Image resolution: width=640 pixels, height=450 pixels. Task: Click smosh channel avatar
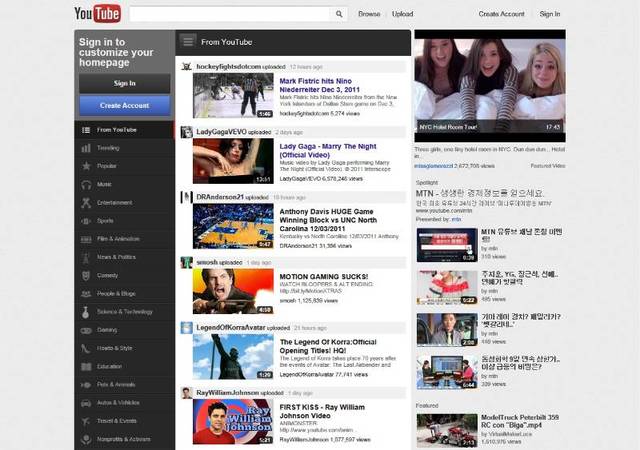click(x=187, y=262)
